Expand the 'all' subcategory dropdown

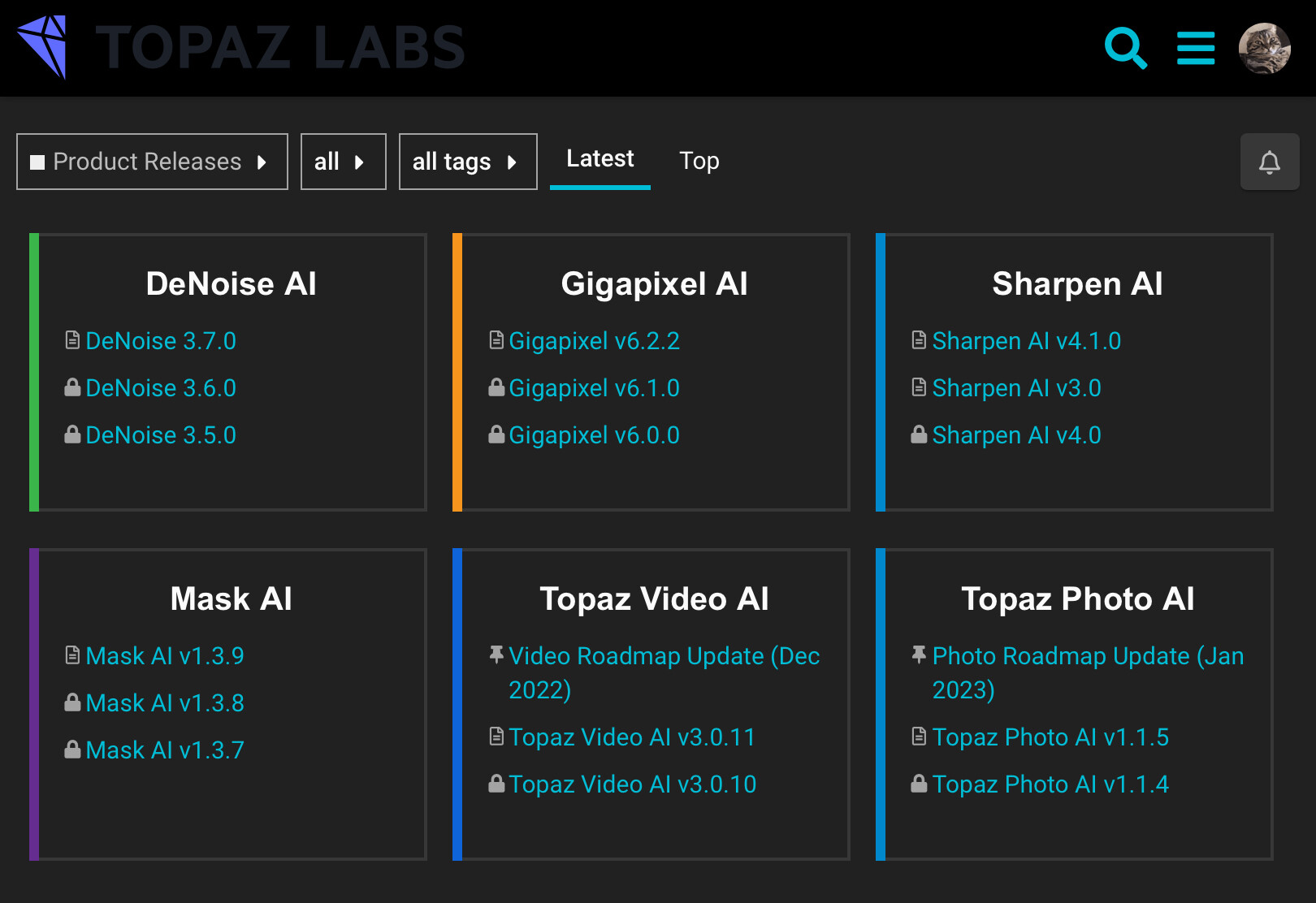coord(343,162)
